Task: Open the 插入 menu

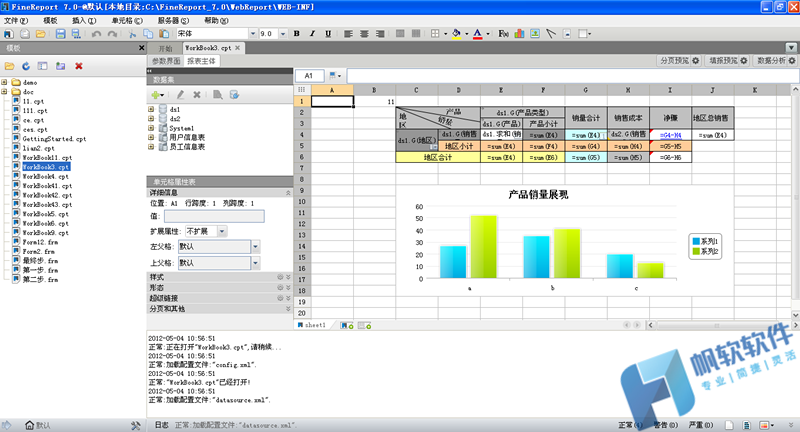Action: (x=84, y=20)
